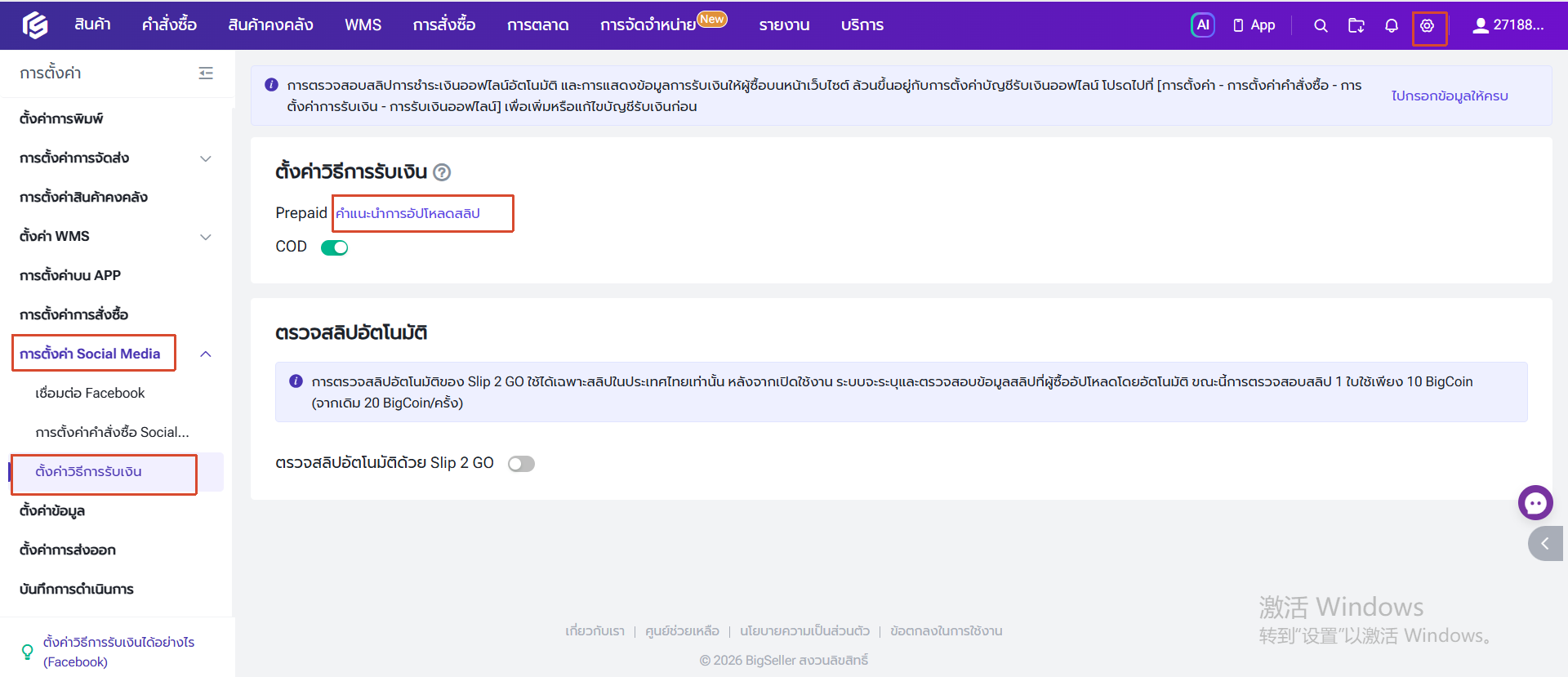Open the การจัดจำหน่าย menu
1568x677 pixels.
coord(648,25)
